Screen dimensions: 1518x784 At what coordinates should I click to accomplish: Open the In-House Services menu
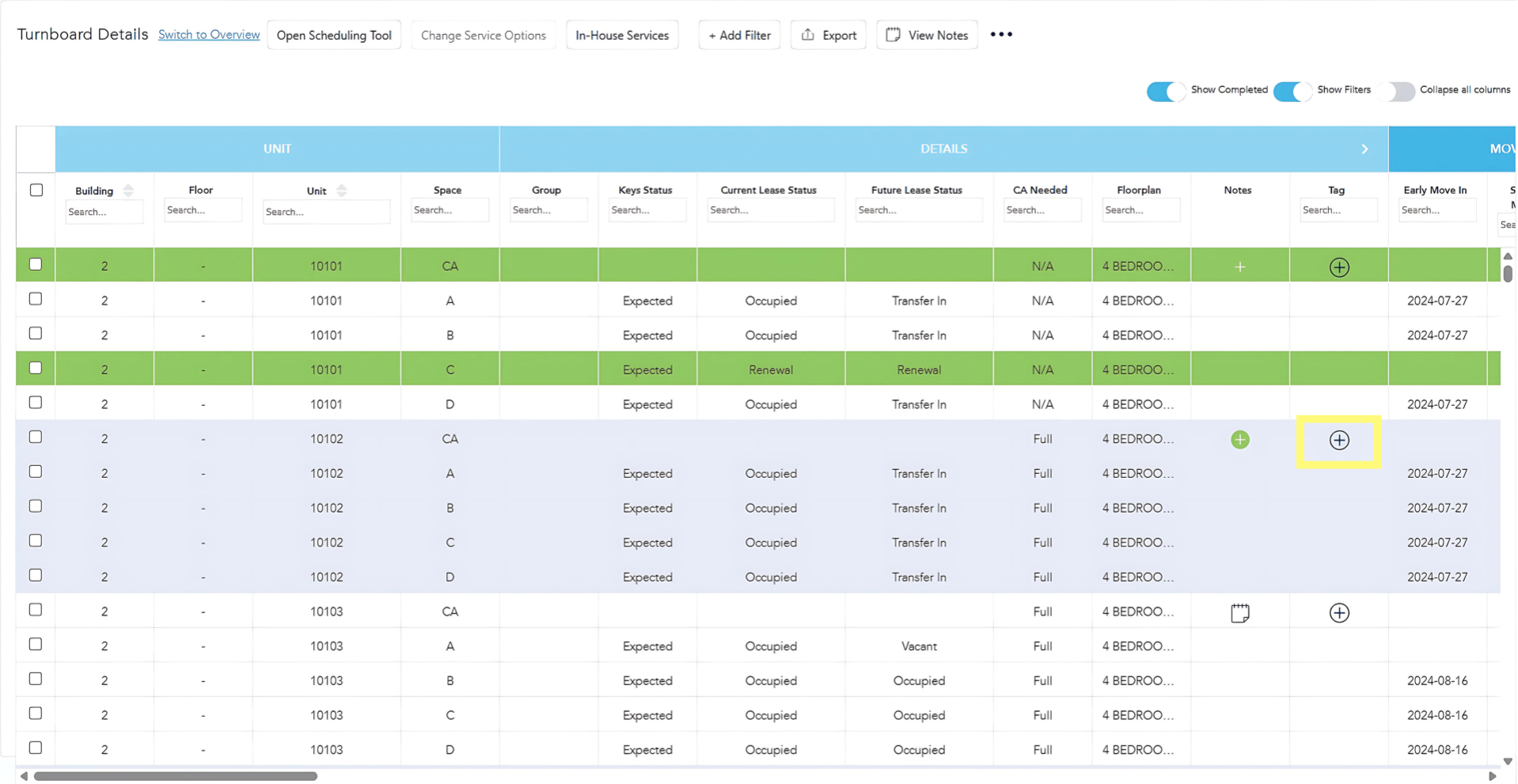tap(621, 35)
